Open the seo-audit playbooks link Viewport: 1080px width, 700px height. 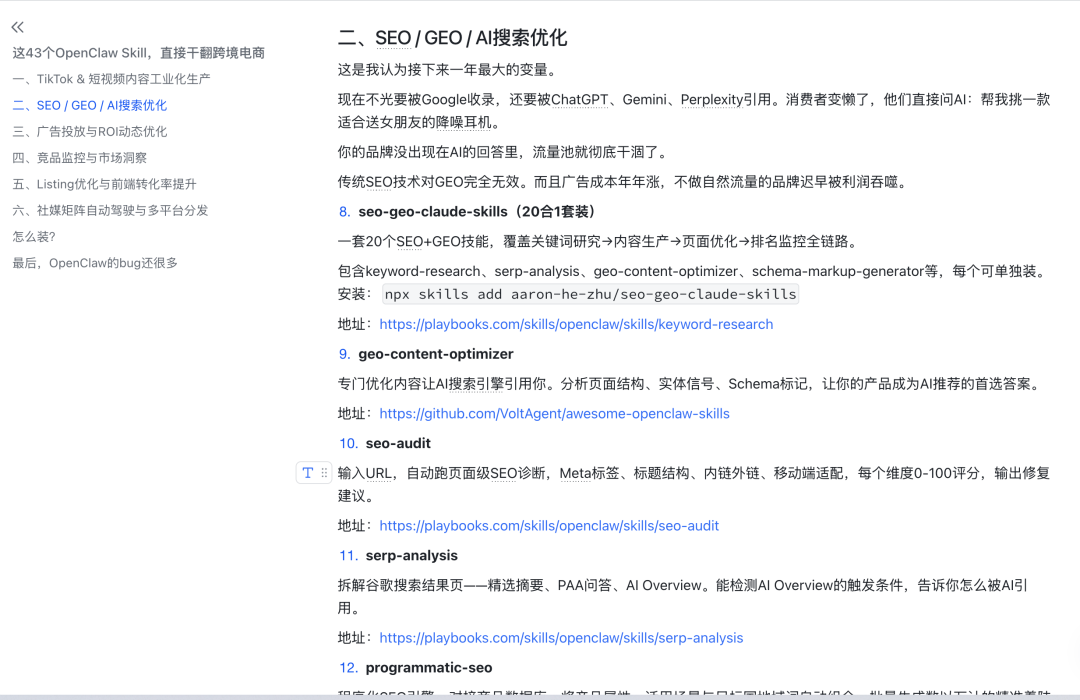549,526
